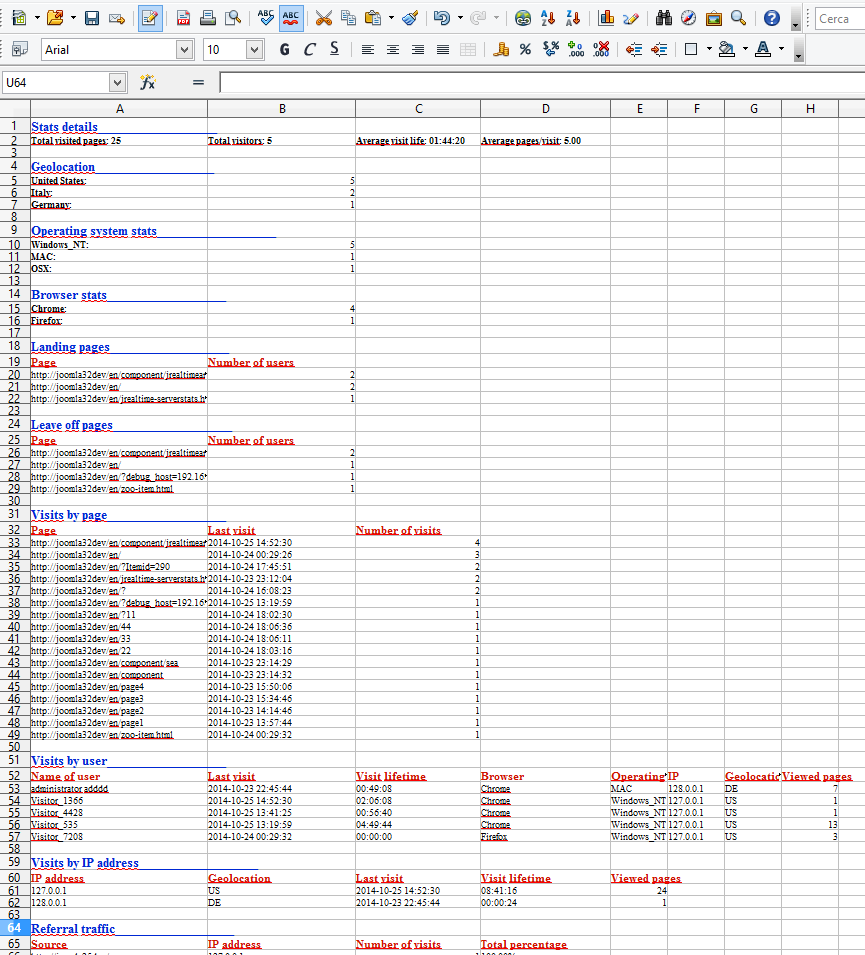Delete a decimal place
Screen dimensions: 865x955
point(601,49)
